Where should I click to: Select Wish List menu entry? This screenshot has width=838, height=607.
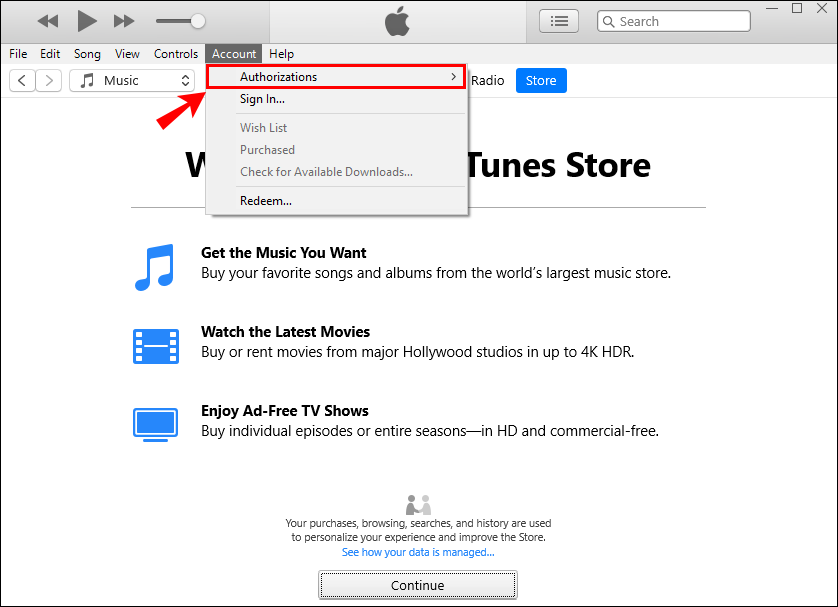click(336, 128)
